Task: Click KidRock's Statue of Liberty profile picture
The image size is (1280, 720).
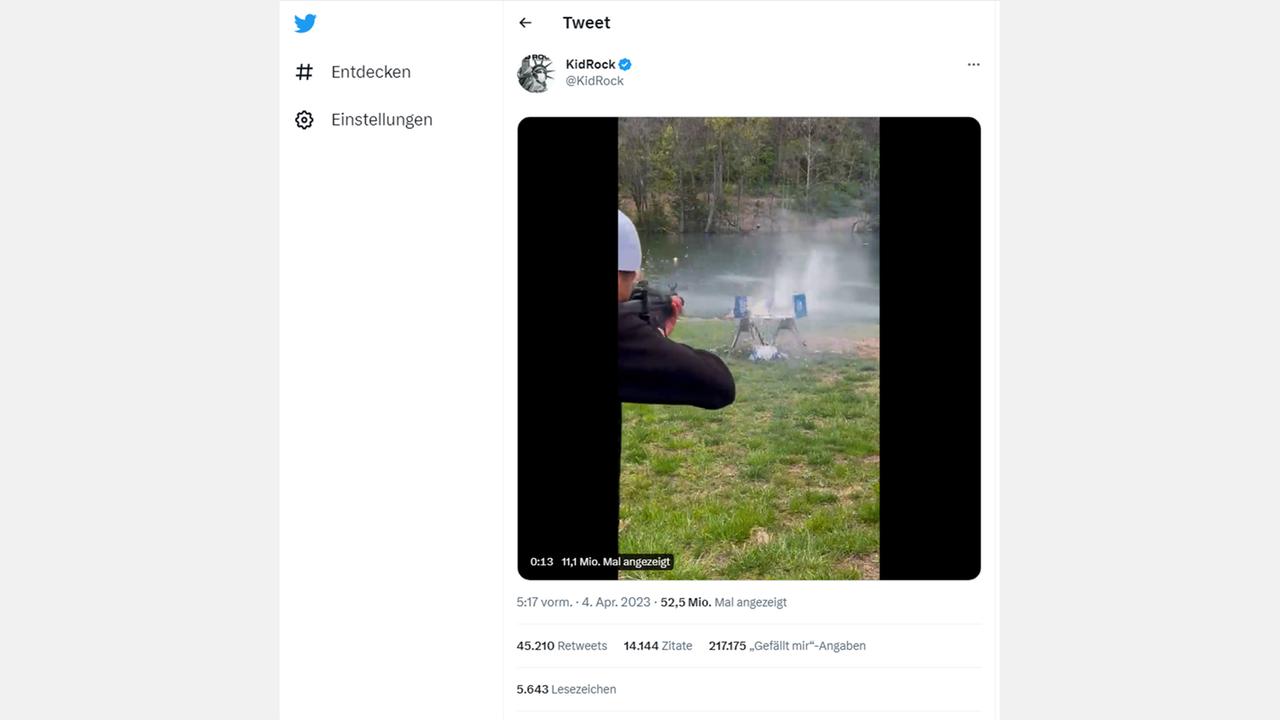Action: (535, 73)
